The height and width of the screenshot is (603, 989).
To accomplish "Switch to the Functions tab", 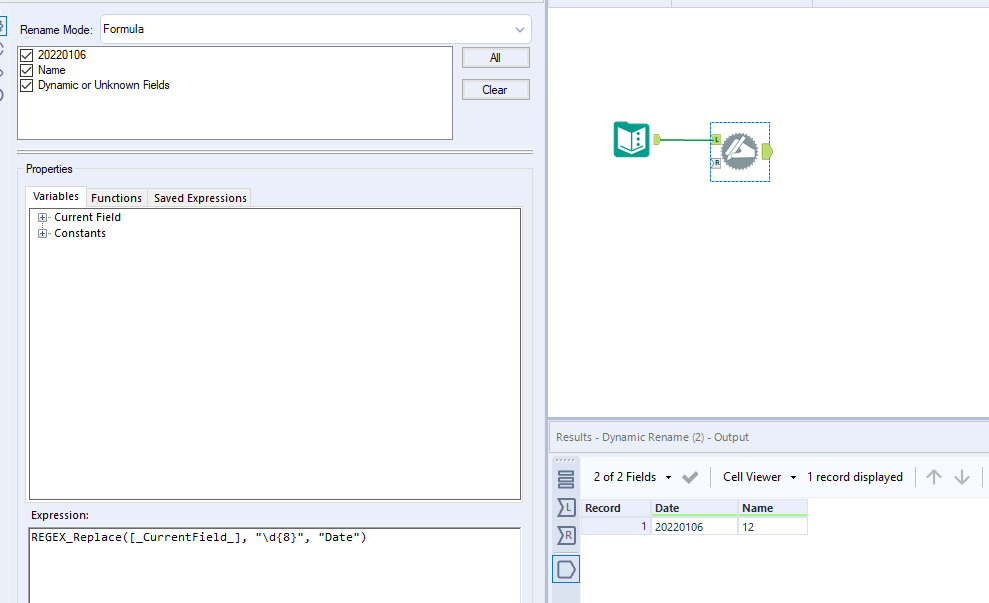I will 116,197.
